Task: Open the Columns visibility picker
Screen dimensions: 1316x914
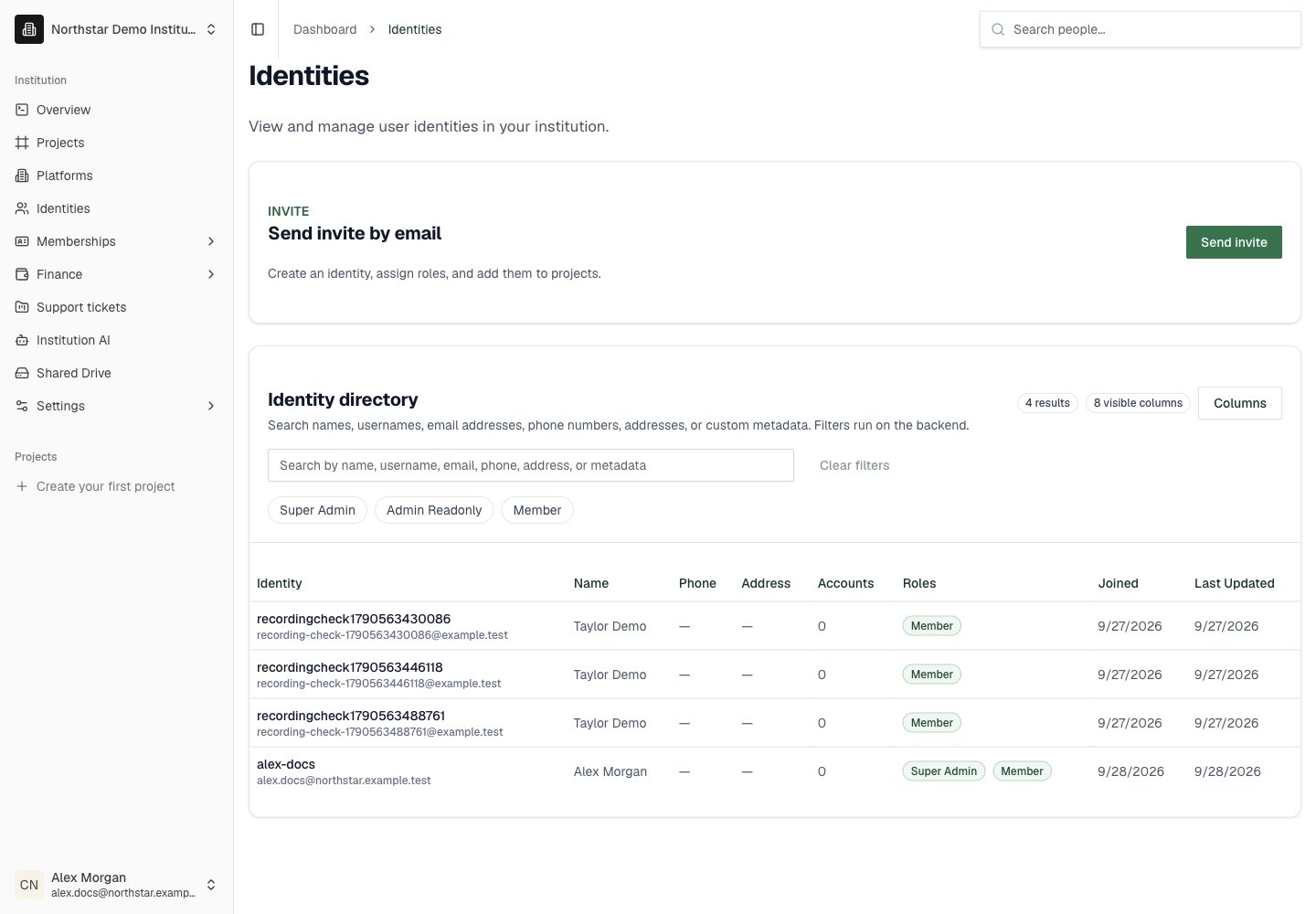Action: coord(1240,403)
